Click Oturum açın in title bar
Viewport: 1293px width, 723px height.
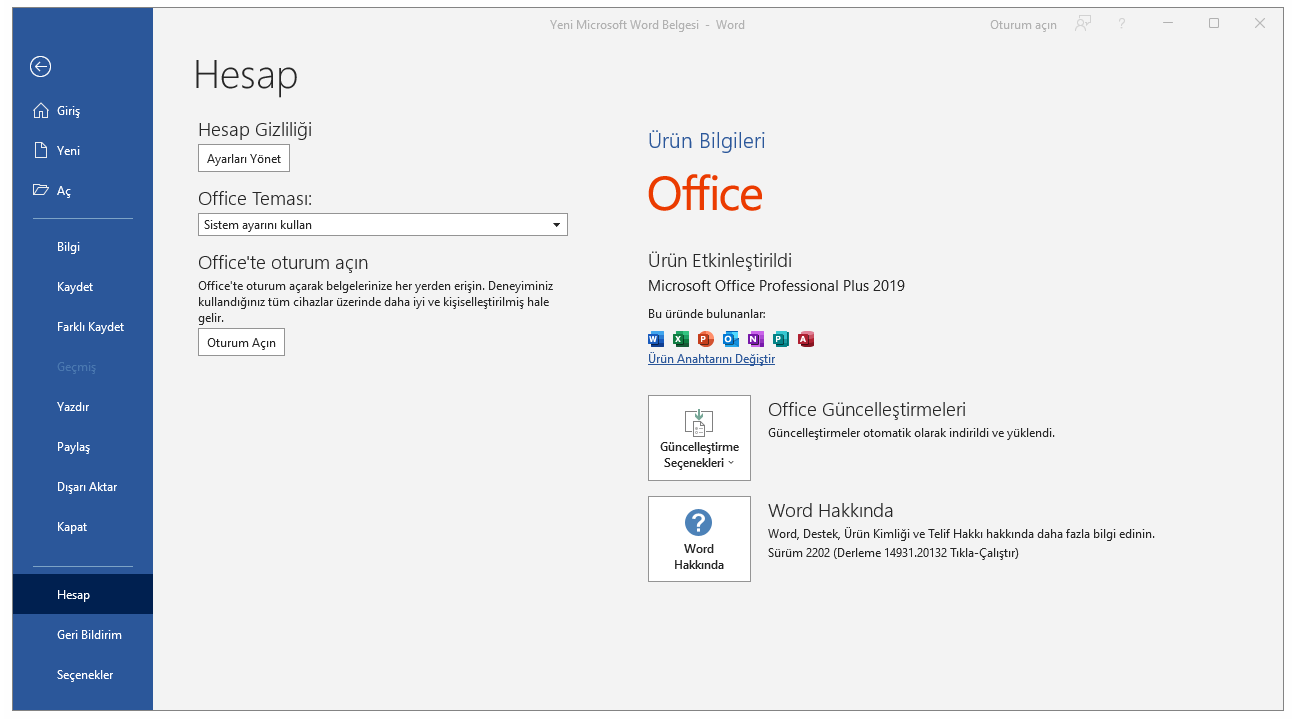click(x=1023, y=25)
